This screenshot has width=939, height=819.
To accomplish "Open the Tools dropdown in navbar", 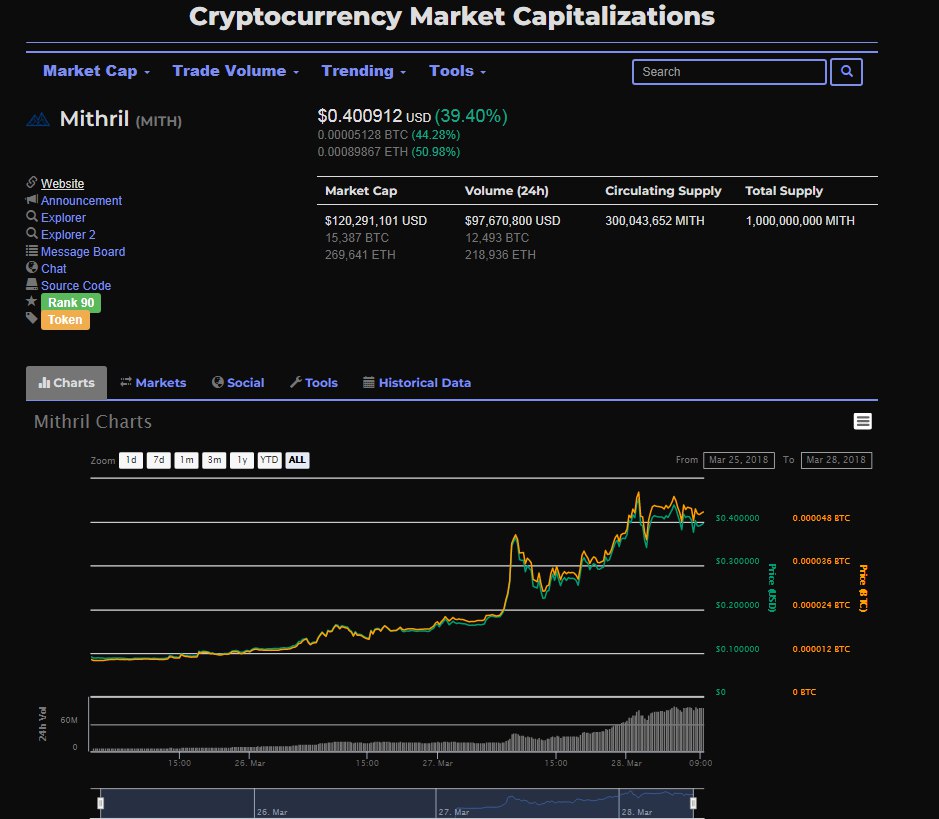I will click(457, 71).
